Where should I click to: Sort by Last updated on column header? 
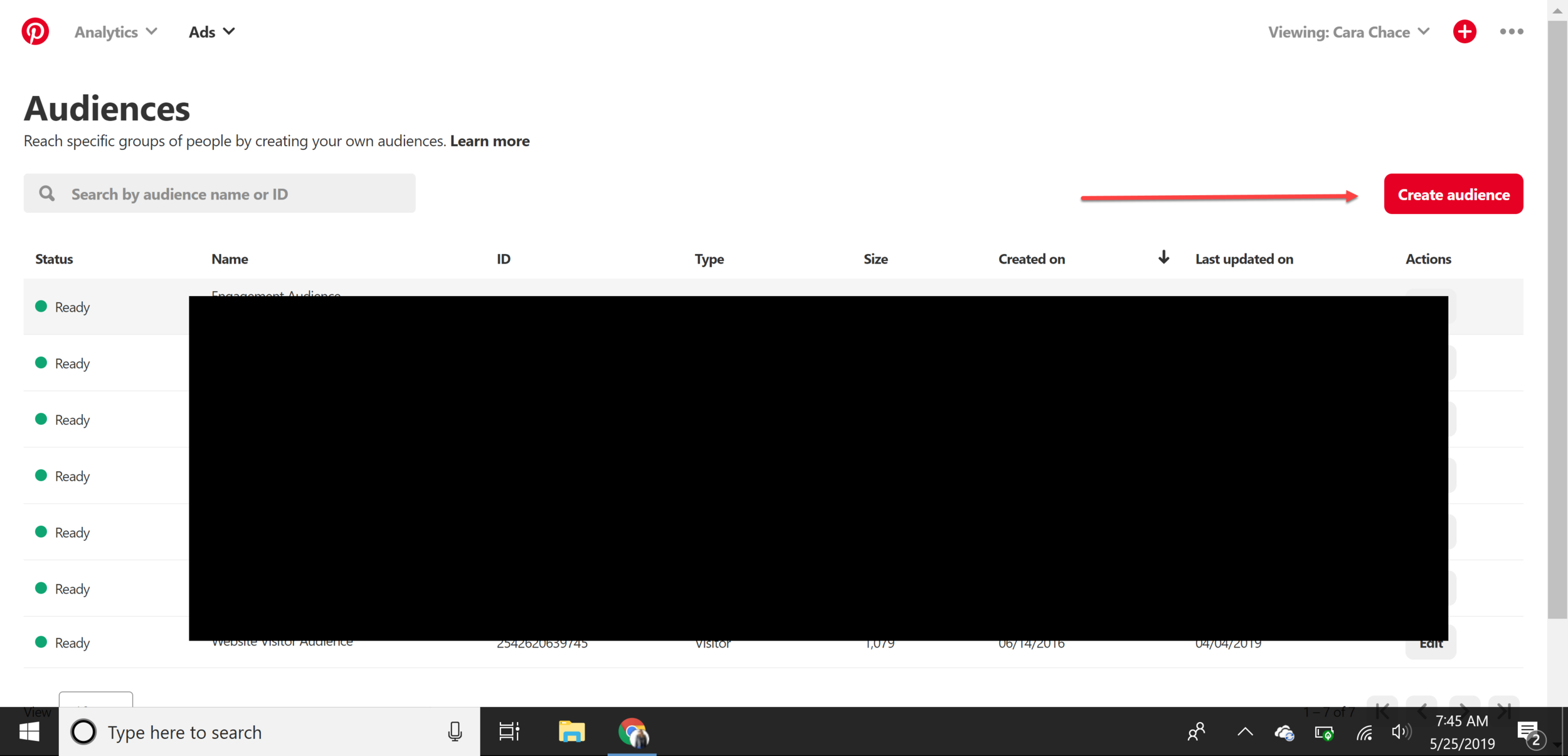[x=1244, y=258]
